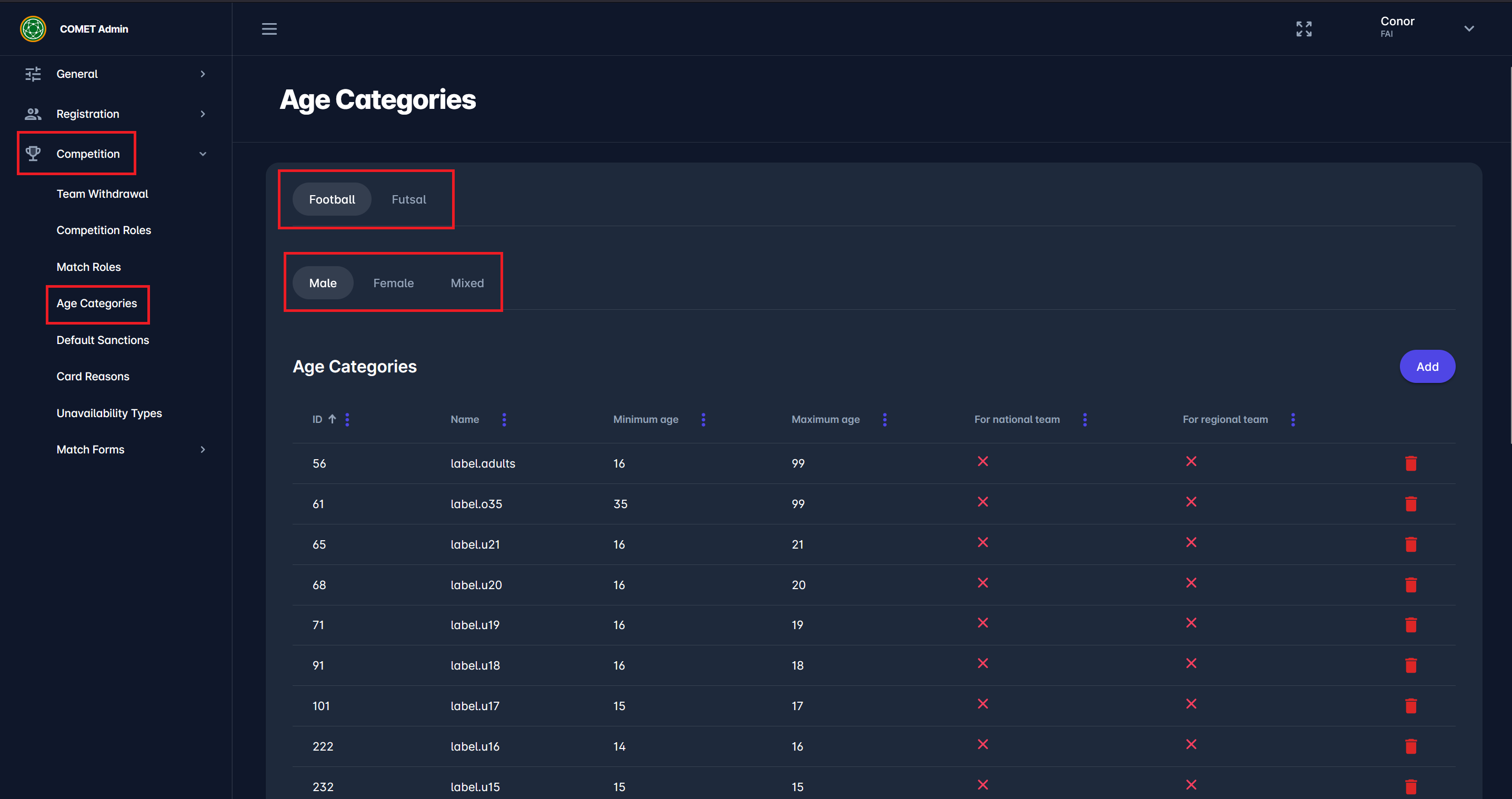Toggle national team flag for label.o35
1512x799 pixels.
tap(983, 502)
